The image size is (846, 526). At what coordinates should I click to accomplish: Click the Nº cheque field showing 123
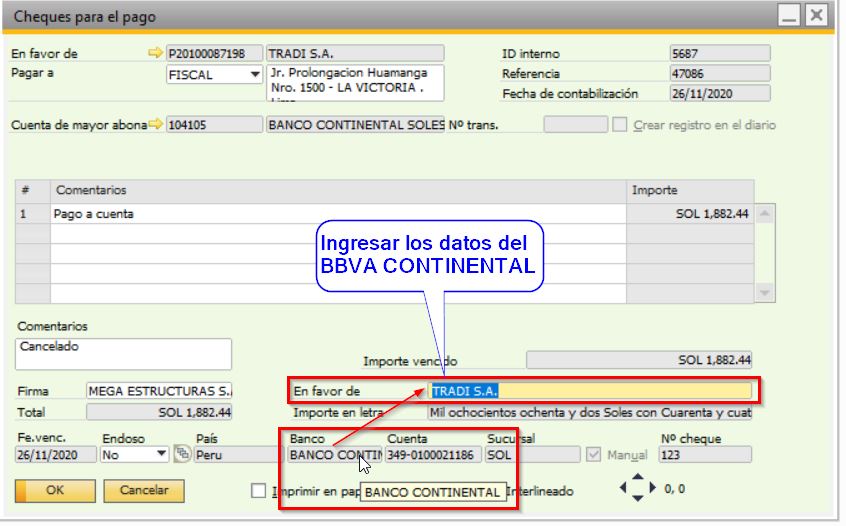click(705, 455)
